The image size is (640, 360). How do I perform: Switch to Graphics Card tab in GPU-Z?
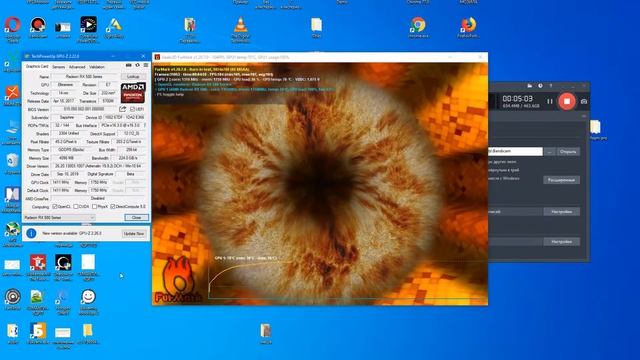(37, 67)
